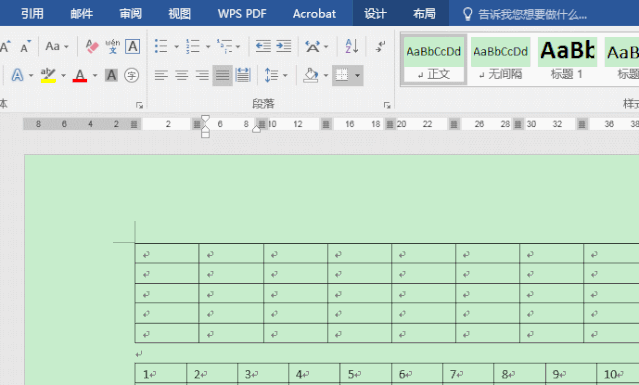Open line and paragraph spacing
Screen dimensions: 639x385
[271, 75]
